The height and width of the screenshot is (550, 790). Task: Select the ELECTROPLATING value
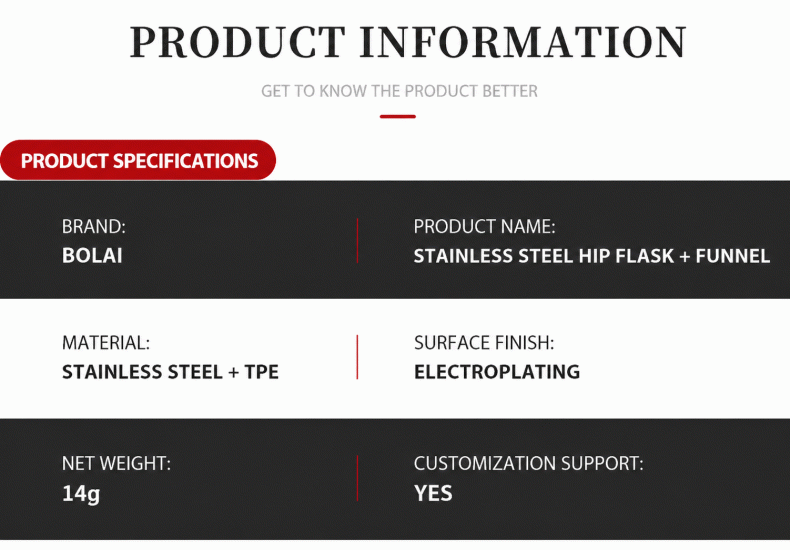pyautogui.click(x=497, y=372)
